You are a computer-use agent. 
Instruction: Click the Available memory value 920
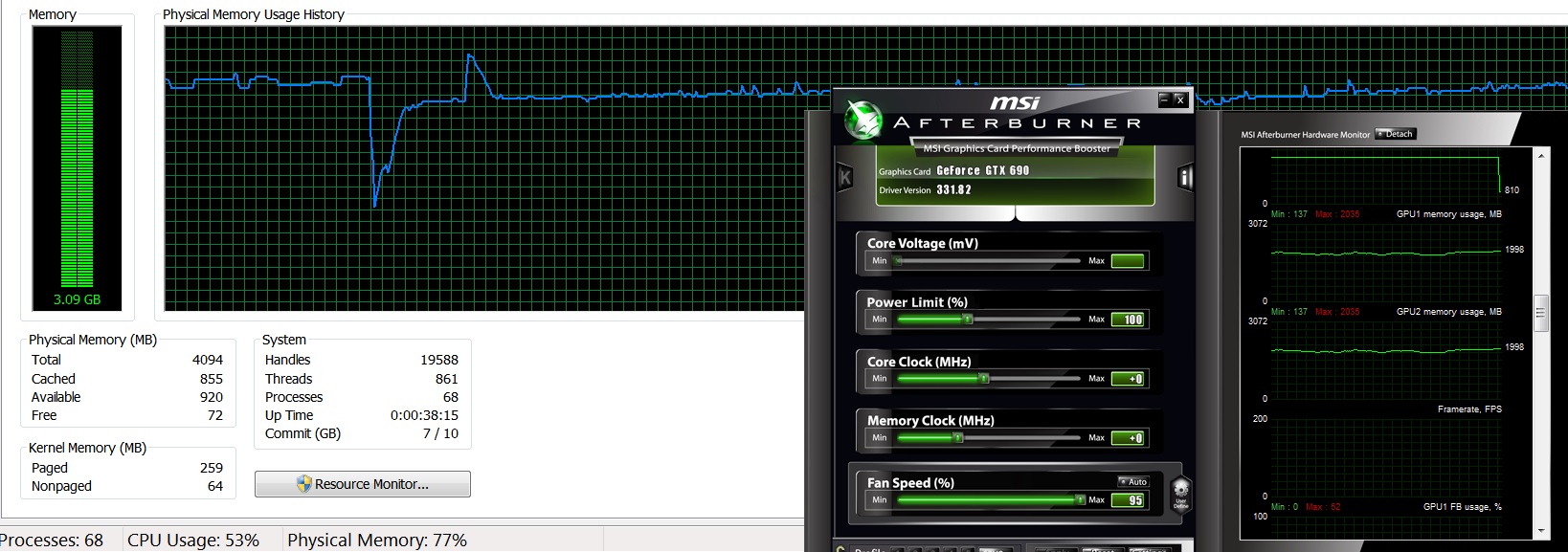tap(212, 397)
